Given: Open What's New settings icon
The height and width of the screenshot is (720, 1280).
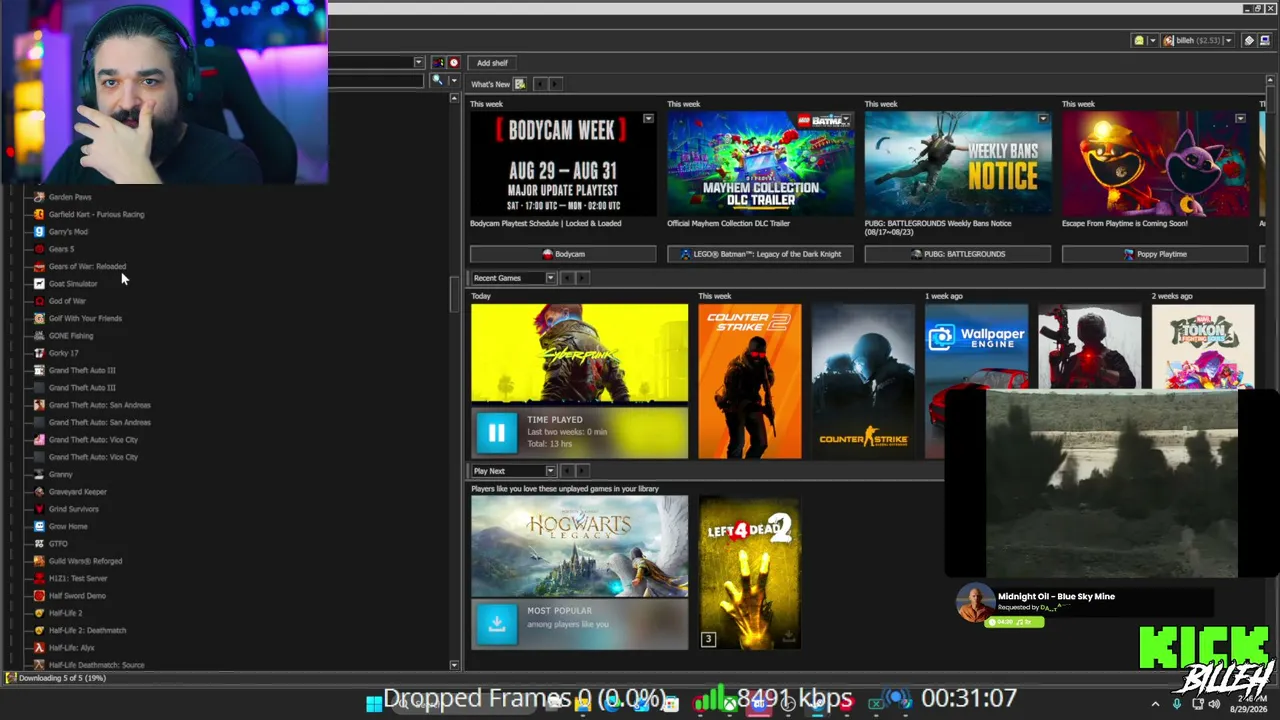Looking at the screenshot, I should (520, 84).
